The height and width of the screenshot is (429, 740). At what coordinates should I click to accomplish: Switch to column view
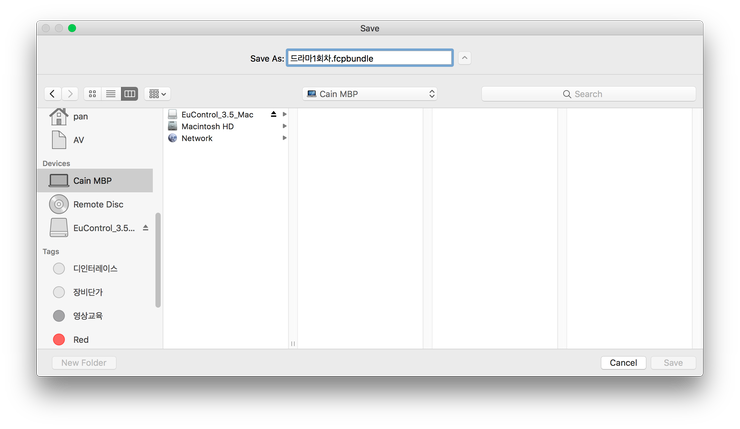click(129, 94)
